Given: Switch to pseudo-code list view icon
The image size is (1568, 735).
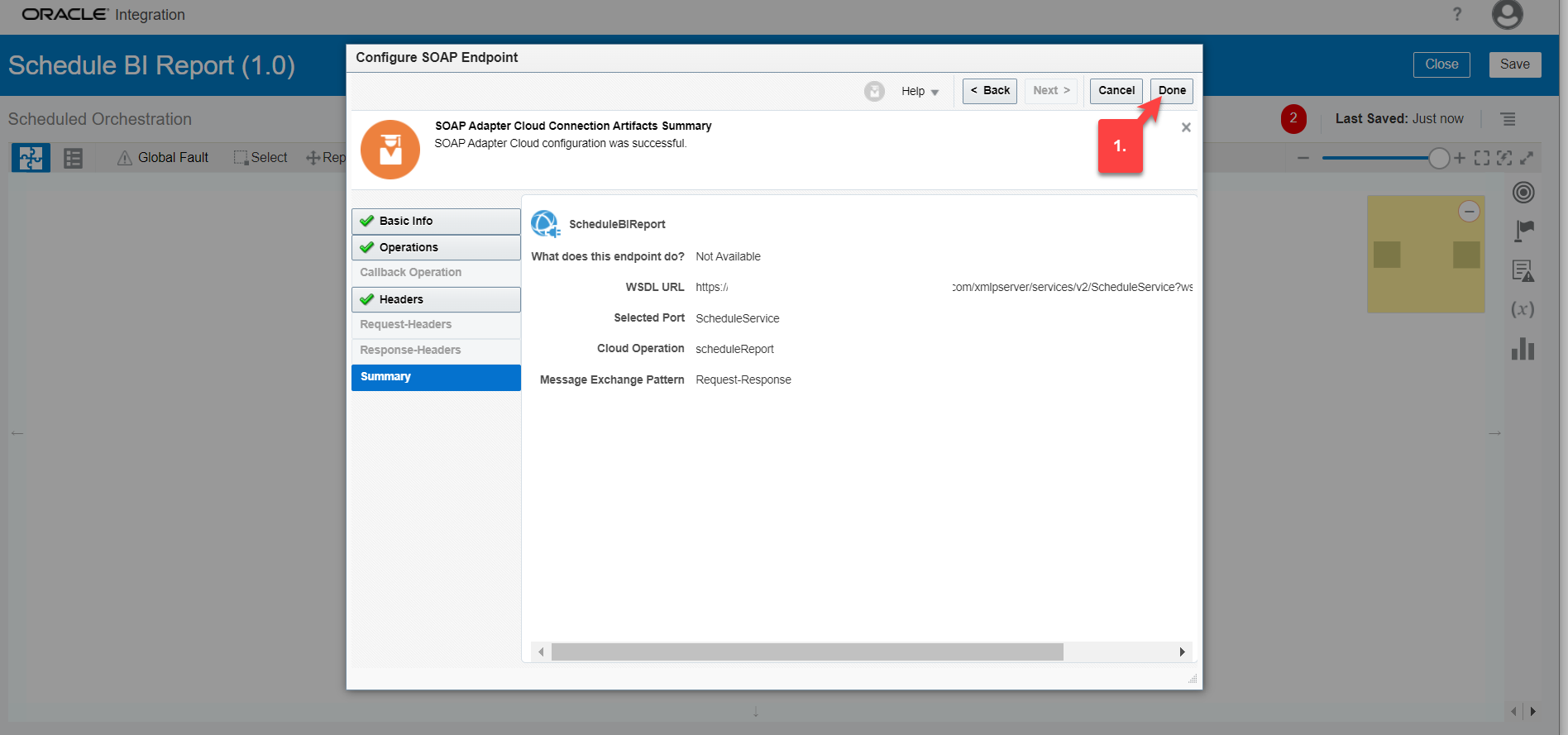Looking at the screenshot, I should point(73,158).
